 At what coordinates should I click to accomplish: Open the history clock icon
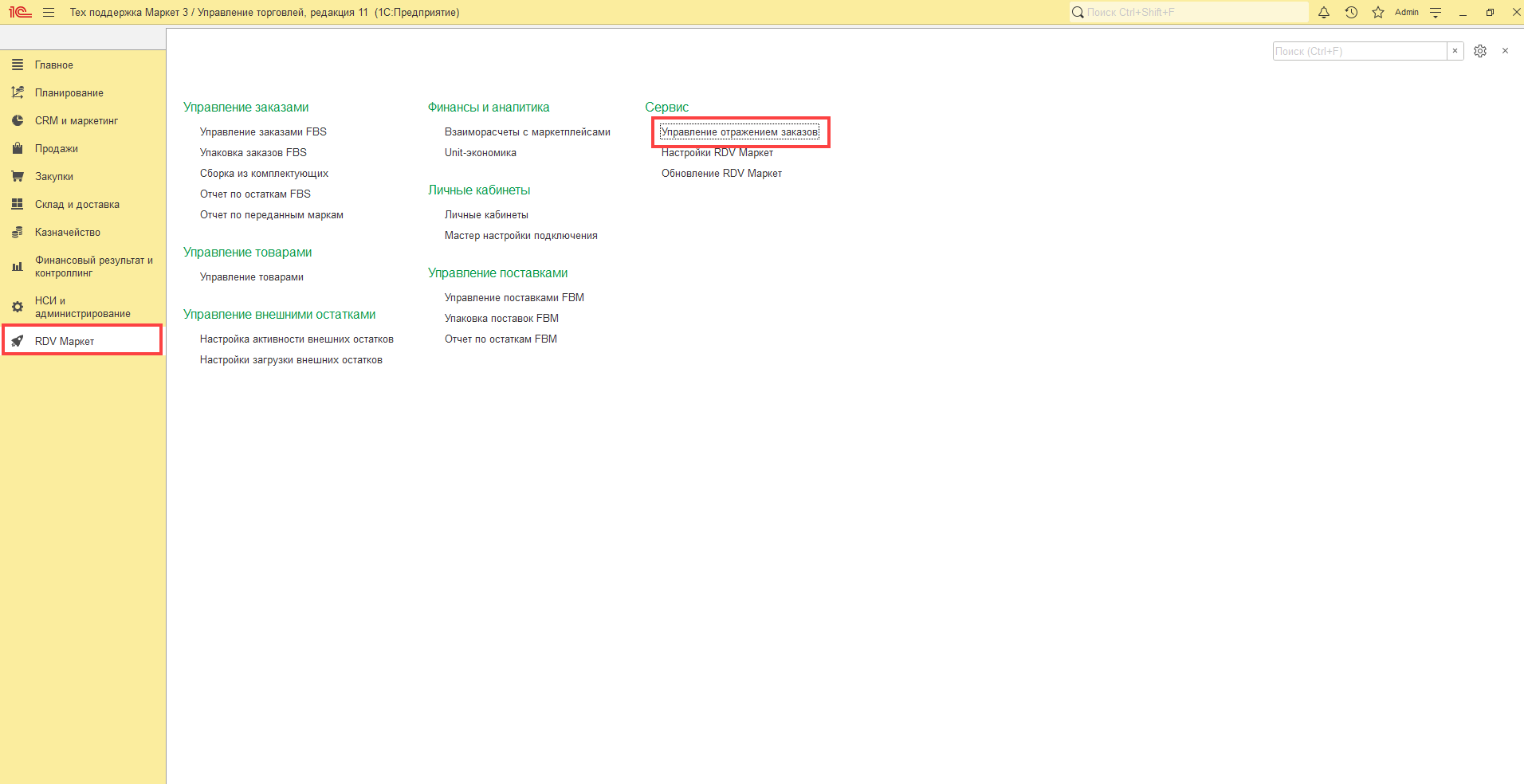click(1351, 12)
